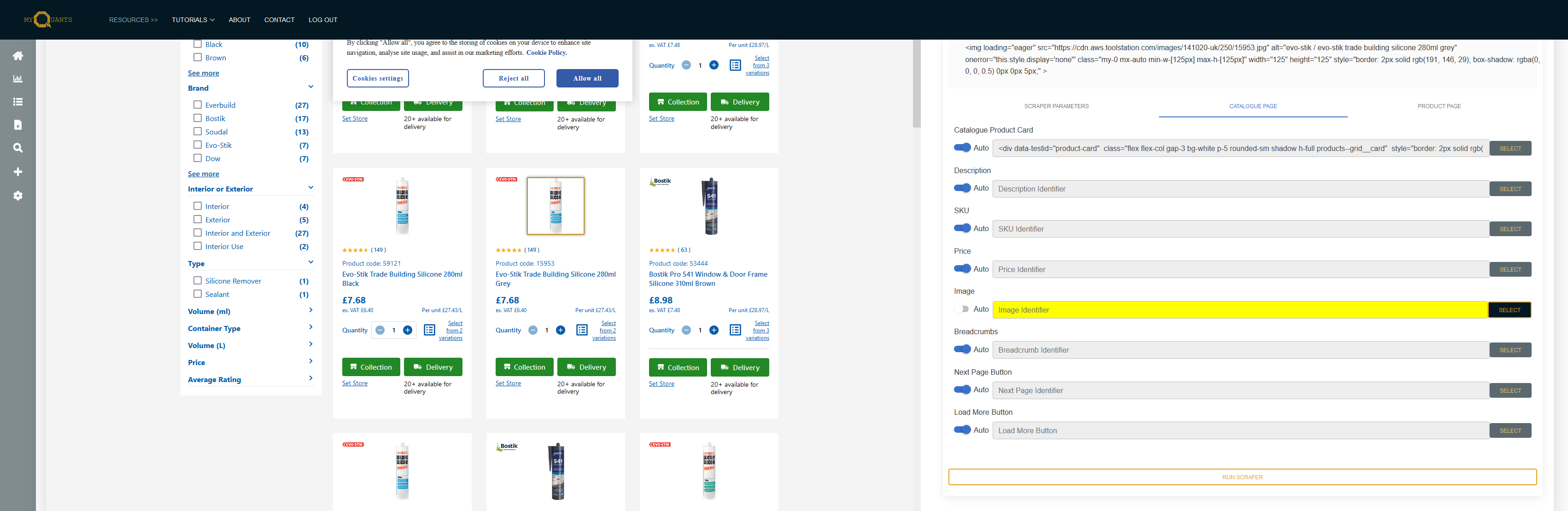Image resolution: width=1568 pixels, height=511 pixels.
Task: Click the list icon on Evo-Stik Black card
Action: (x=429, y=331)
